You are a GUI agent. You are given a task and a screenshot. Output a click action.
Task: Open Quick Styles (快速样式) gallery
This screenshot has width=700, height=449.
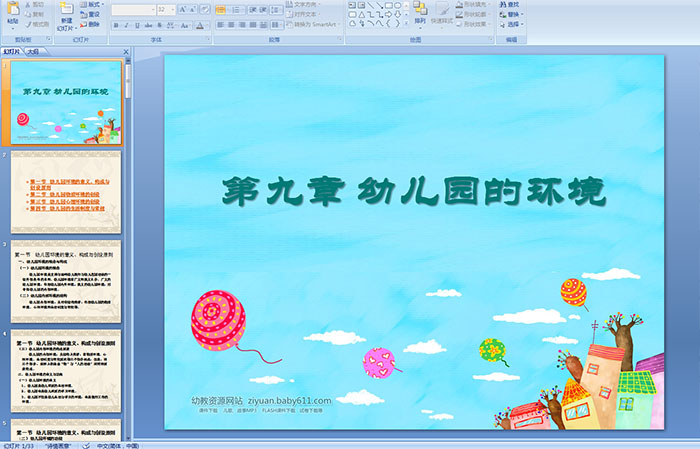pyautogui.click(x=442, y=13)
